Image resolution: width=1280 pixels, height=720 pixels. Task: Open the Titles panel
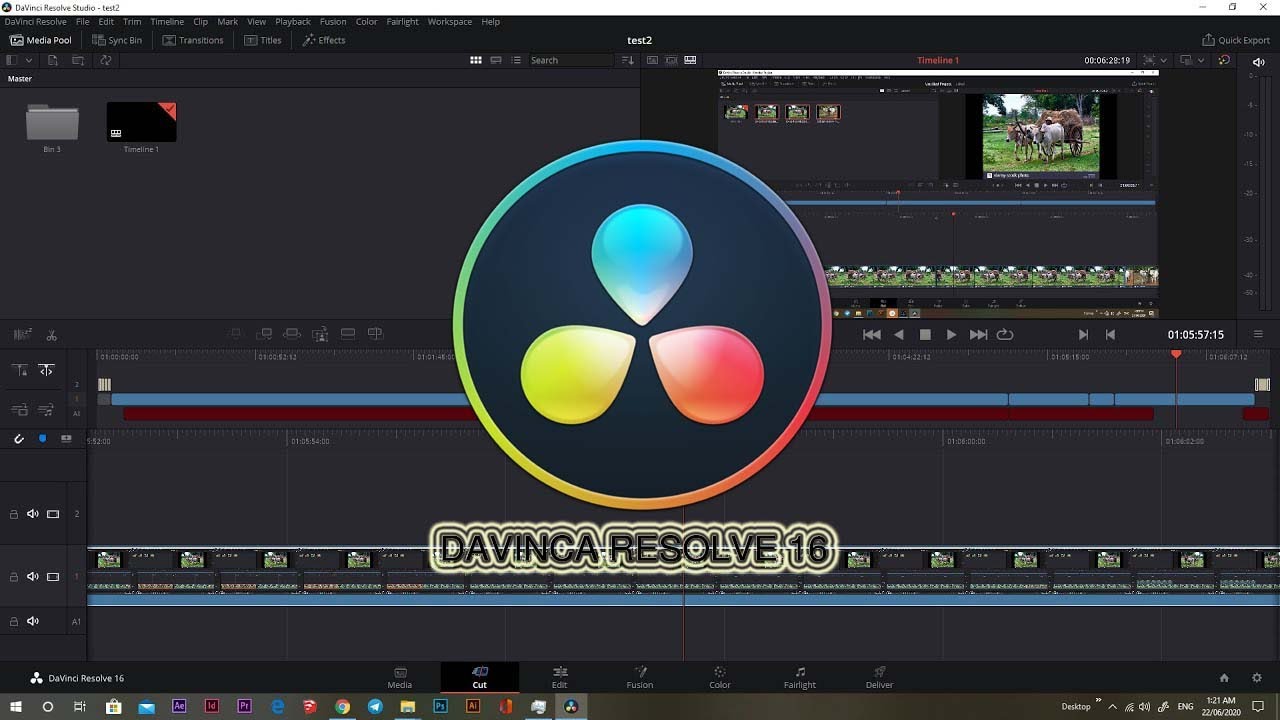(263, 40)
